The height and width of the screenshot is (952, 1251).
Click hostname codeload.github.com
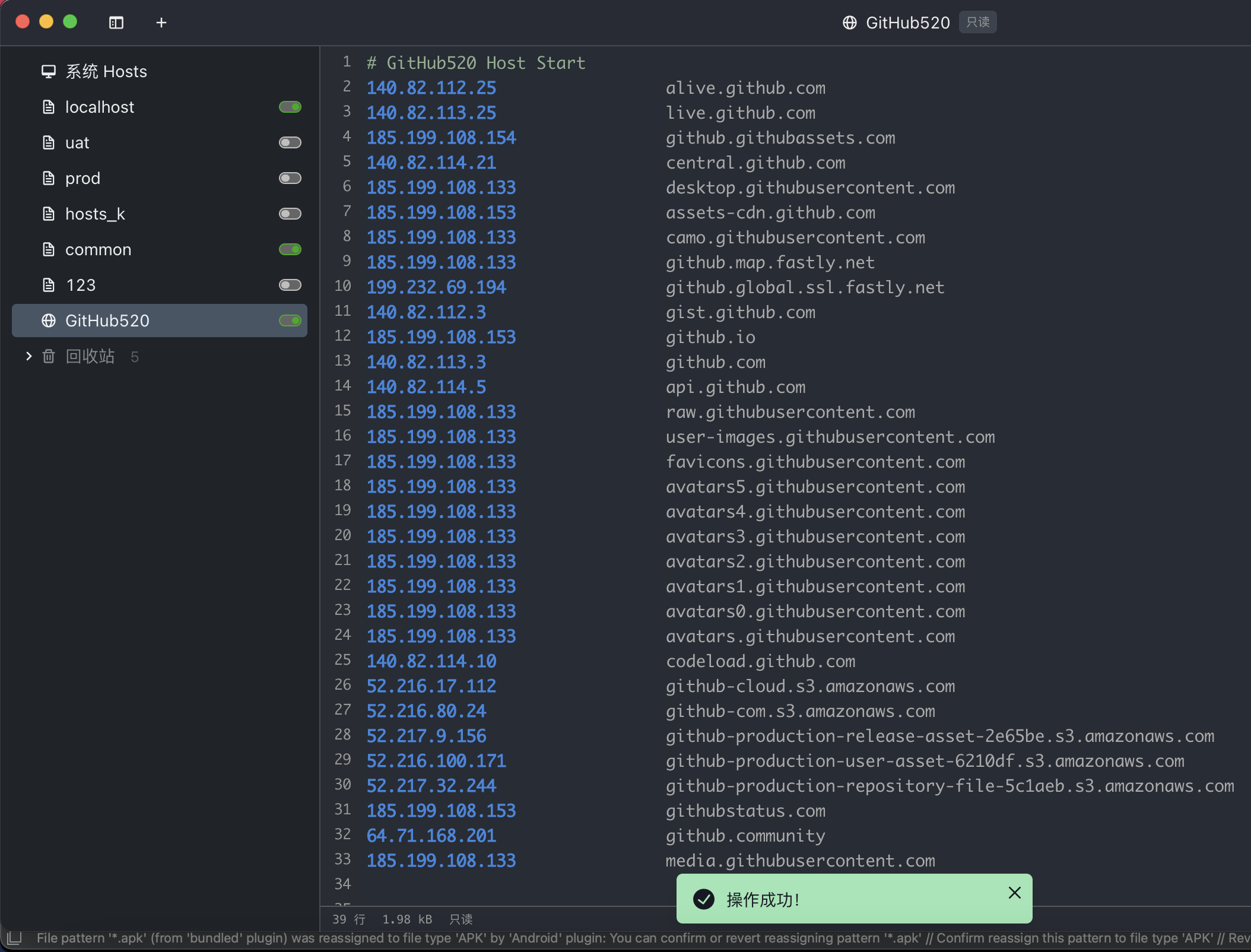(761, 661)
